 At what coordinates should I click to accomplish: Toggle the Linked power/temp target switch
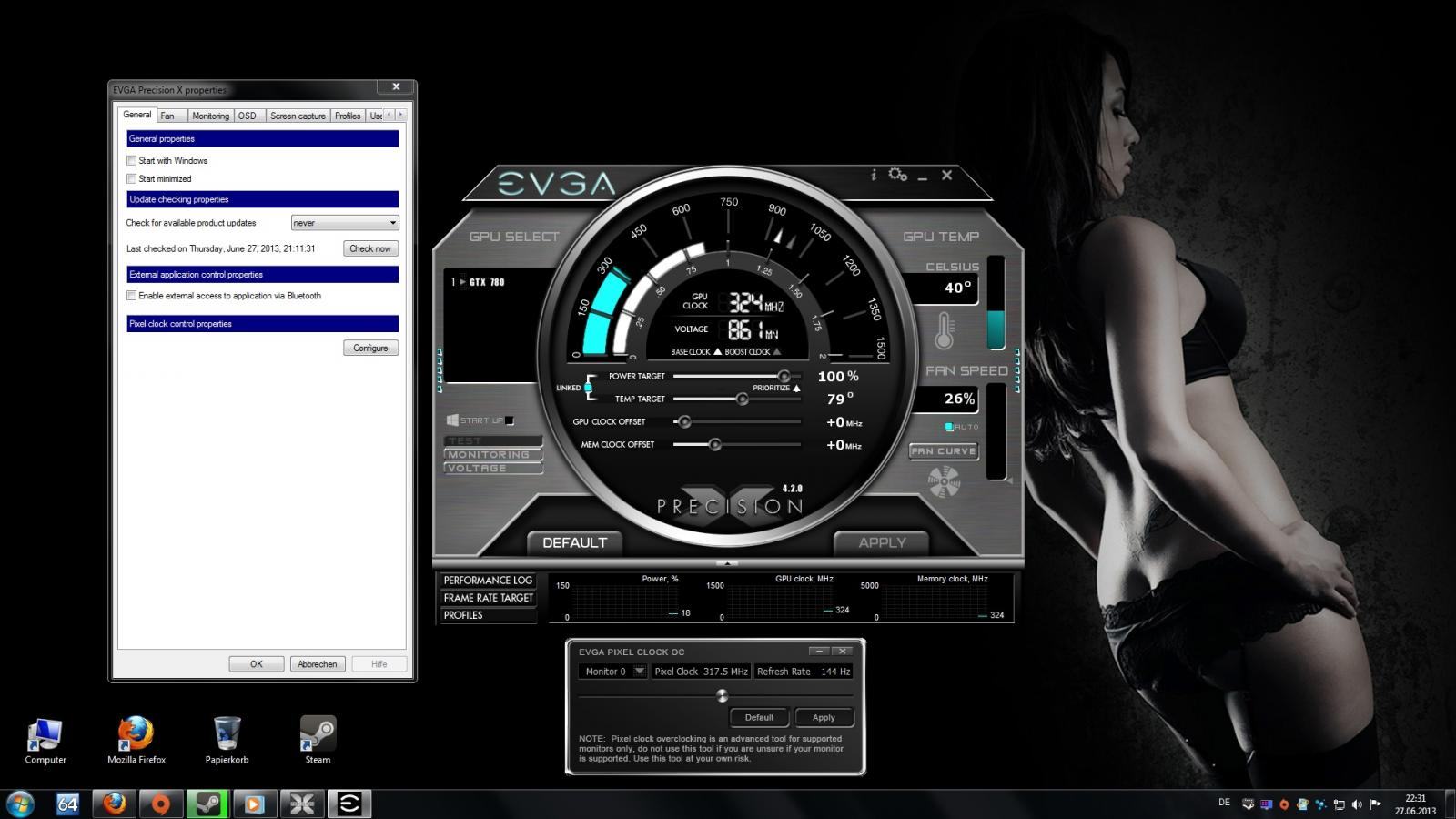(588, 389)
